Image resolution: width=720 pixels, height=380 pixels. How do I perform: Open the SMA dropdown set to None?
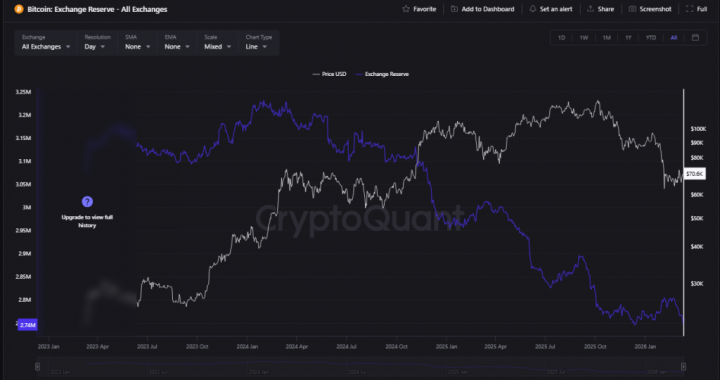[137, 42]
